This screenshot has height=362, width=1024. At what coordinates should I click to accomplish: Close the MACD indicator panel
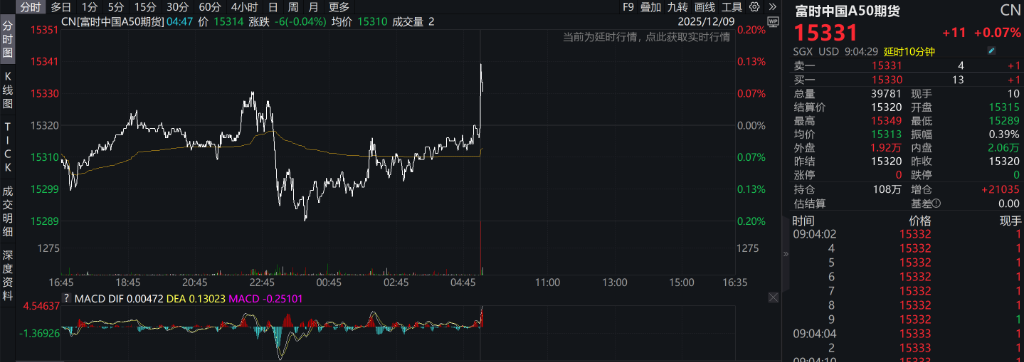(x=773, y=298)
